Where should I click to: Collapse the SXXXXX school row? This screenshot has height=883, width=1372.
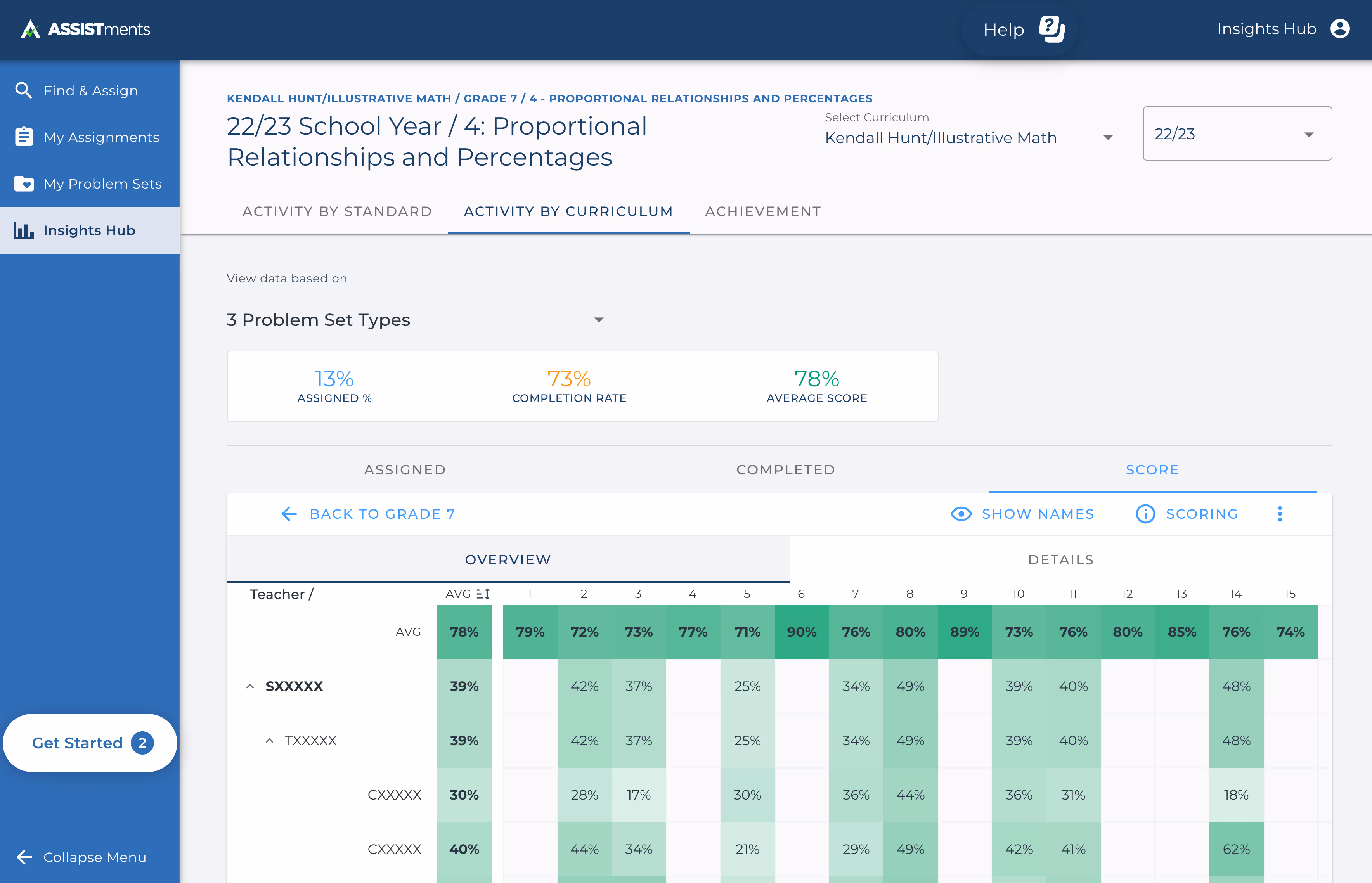(x=250, y=686)
